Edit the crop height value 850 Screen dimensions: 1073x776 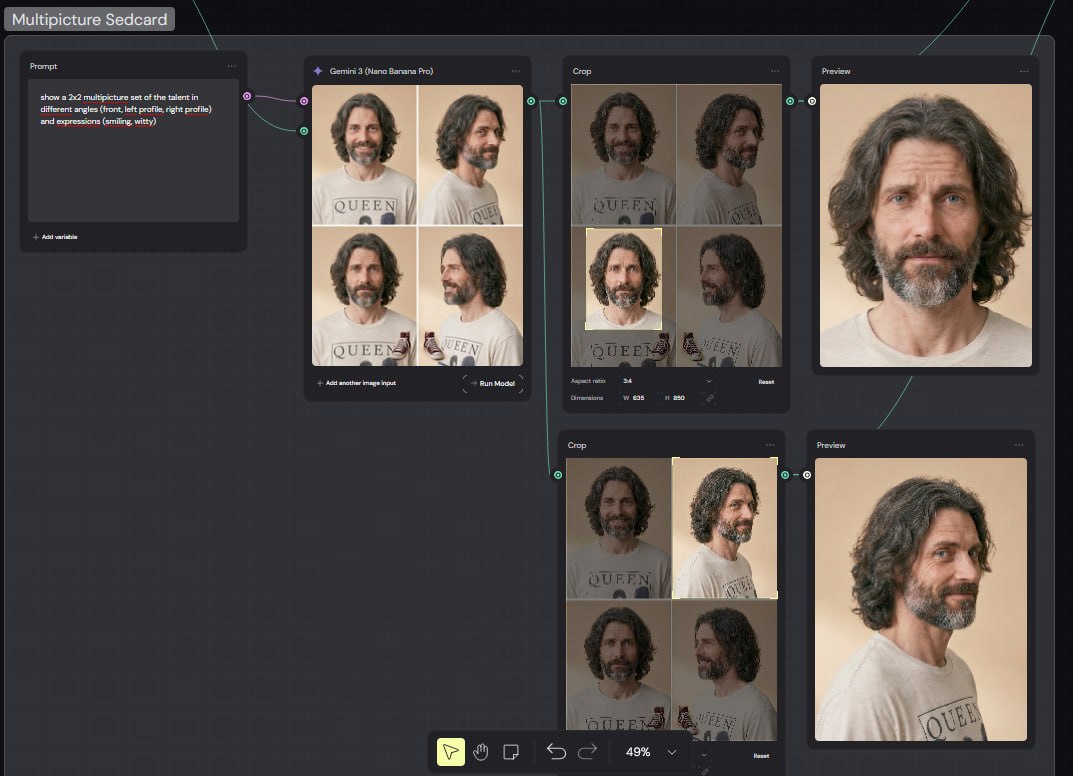(x=679, y=398)
